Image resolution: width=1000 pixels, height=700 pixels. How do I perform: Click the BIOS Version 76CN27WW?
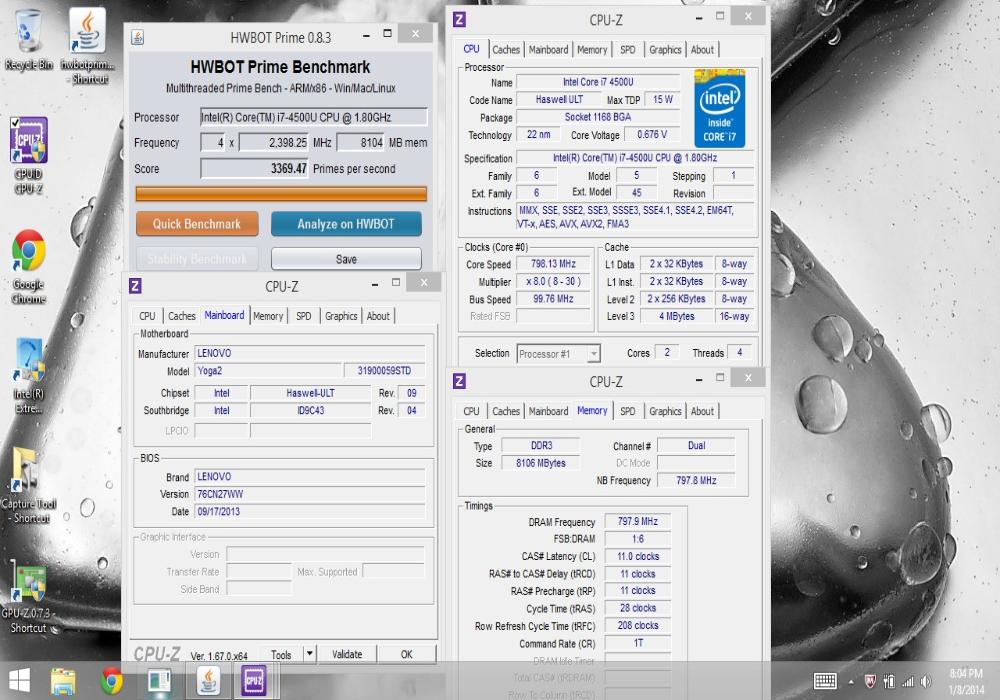click(x=310, y=494)
